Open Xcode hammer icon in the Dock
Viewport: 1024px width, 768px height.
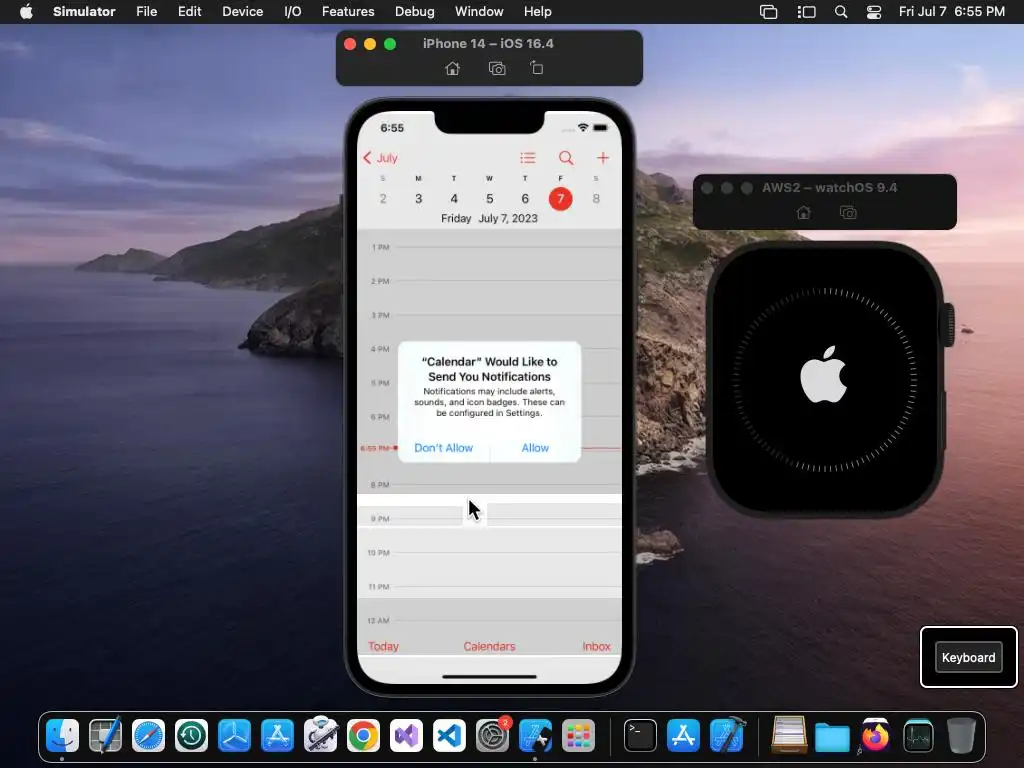click(x=726, y=736)
